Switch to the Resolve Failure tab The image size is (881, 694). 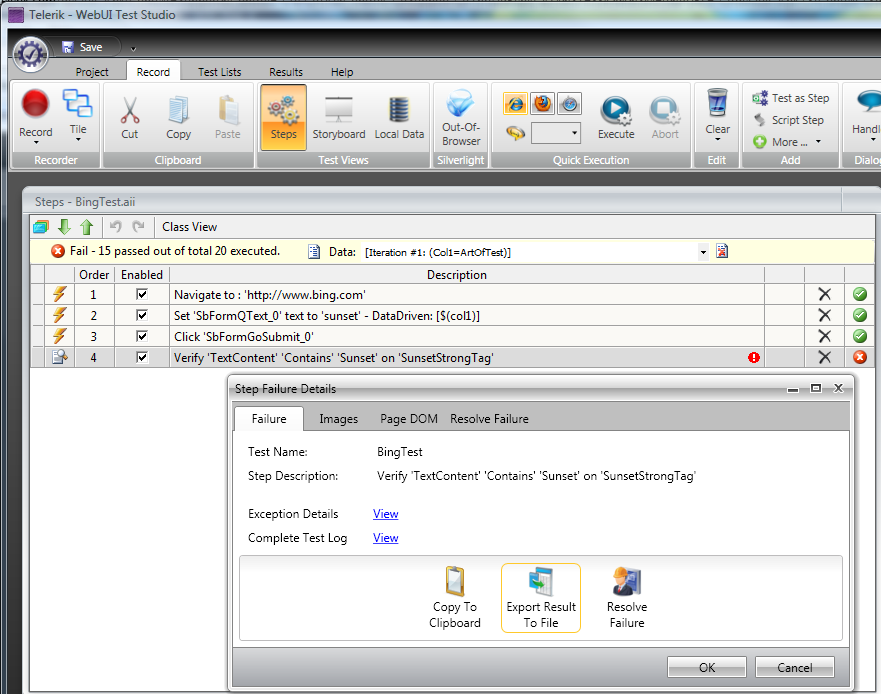[x=489, y=419]
